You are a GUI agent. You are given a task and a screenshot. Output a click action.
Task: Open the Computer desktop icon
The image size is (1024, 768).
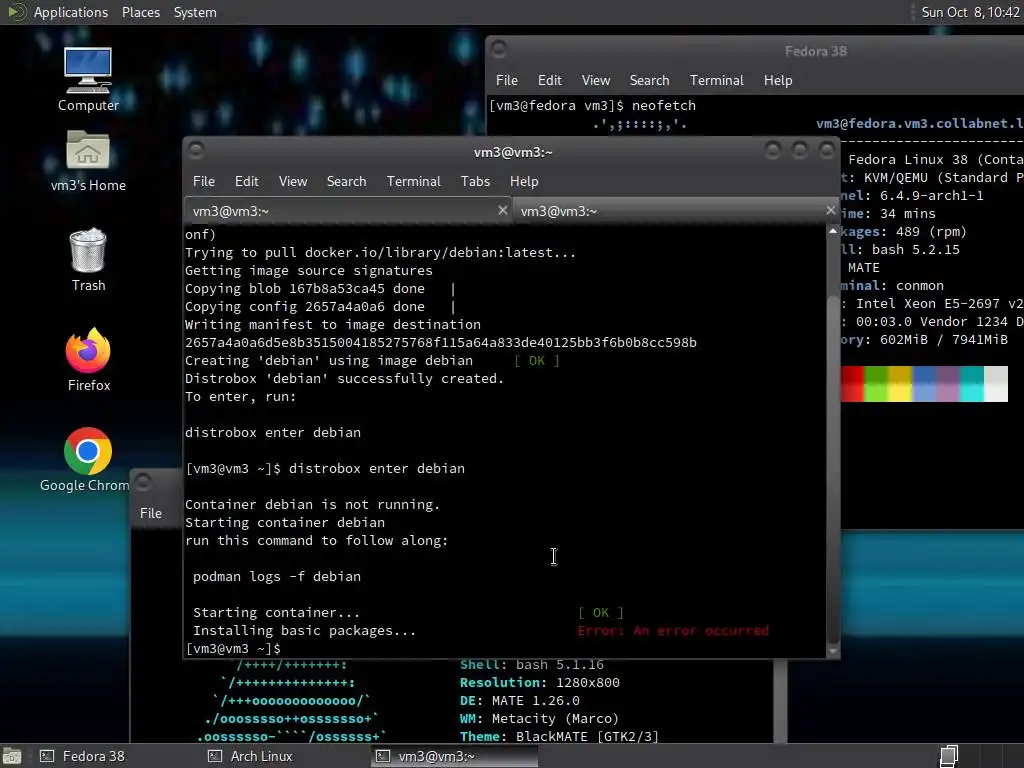(88, 80)
